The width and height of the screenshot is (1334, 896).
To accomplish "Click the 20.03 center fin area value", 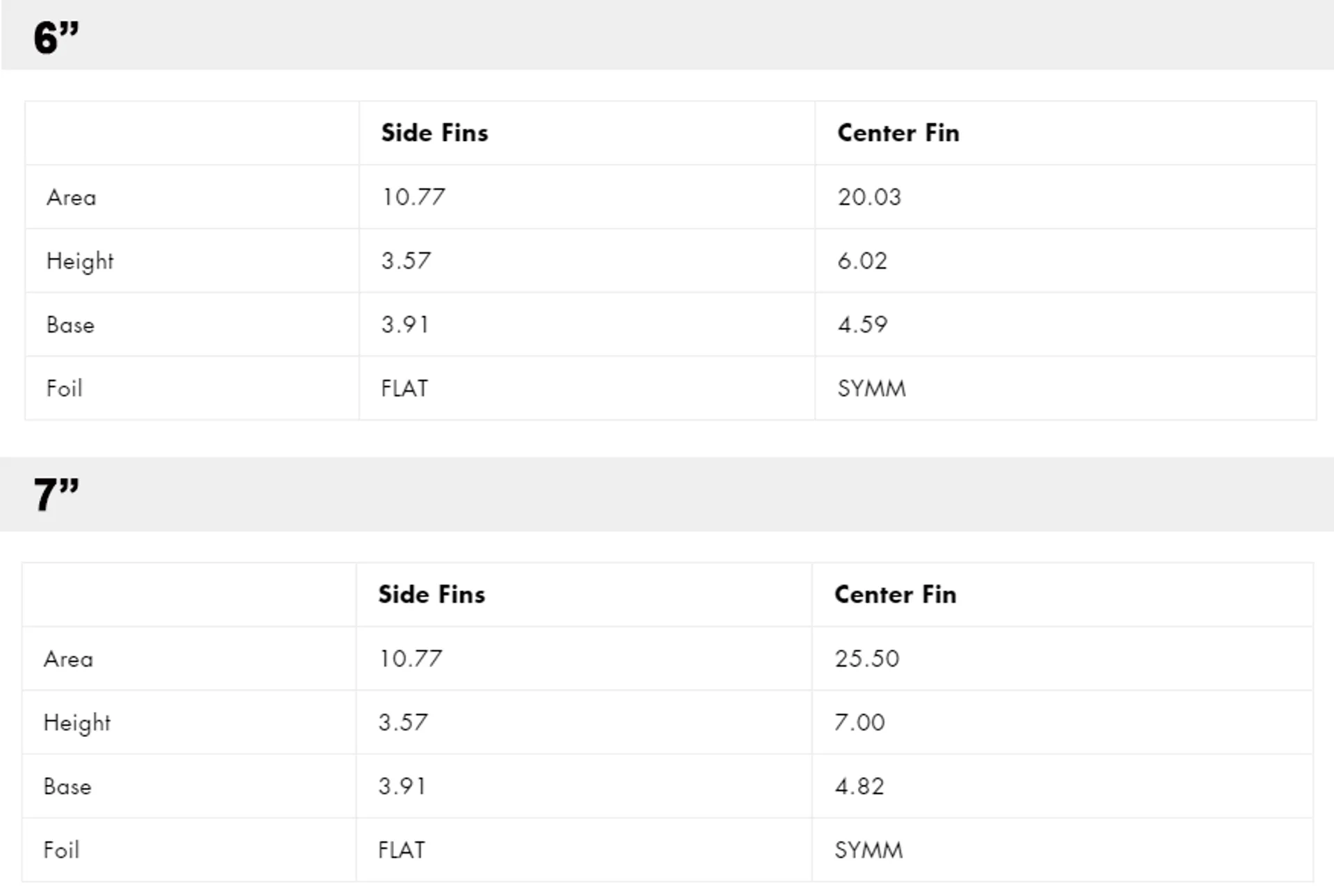I will 869,197.
